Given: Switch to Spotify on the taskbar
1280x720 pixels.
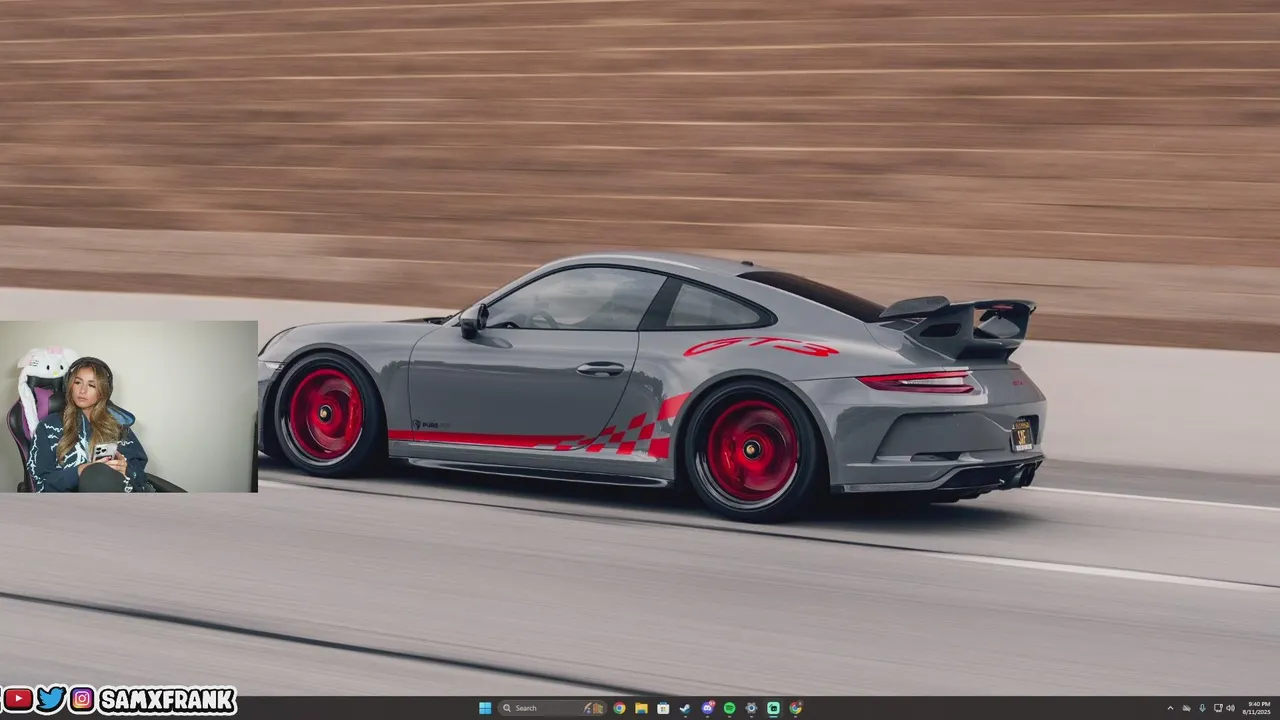Looking at the screenshot, I should click(x=729, y=708).
